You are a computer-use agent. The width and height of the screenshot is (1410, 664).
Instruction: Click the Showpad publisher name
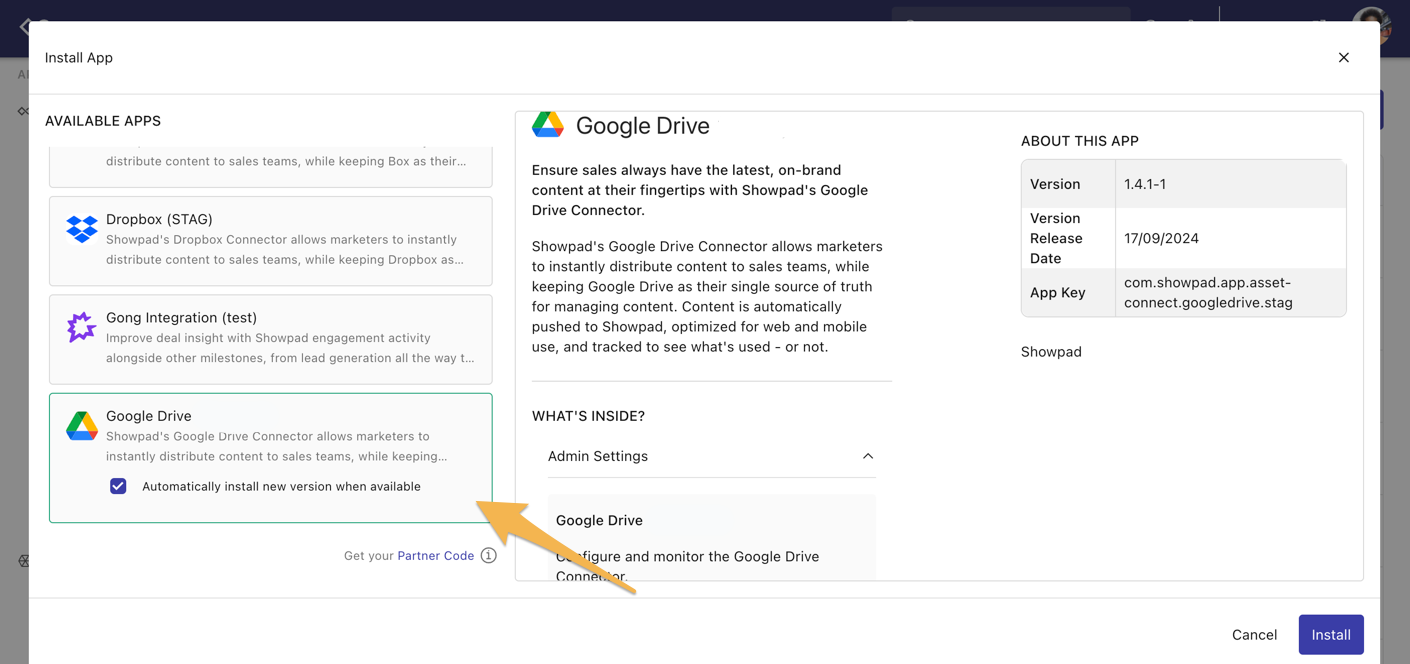(1051, 352)
